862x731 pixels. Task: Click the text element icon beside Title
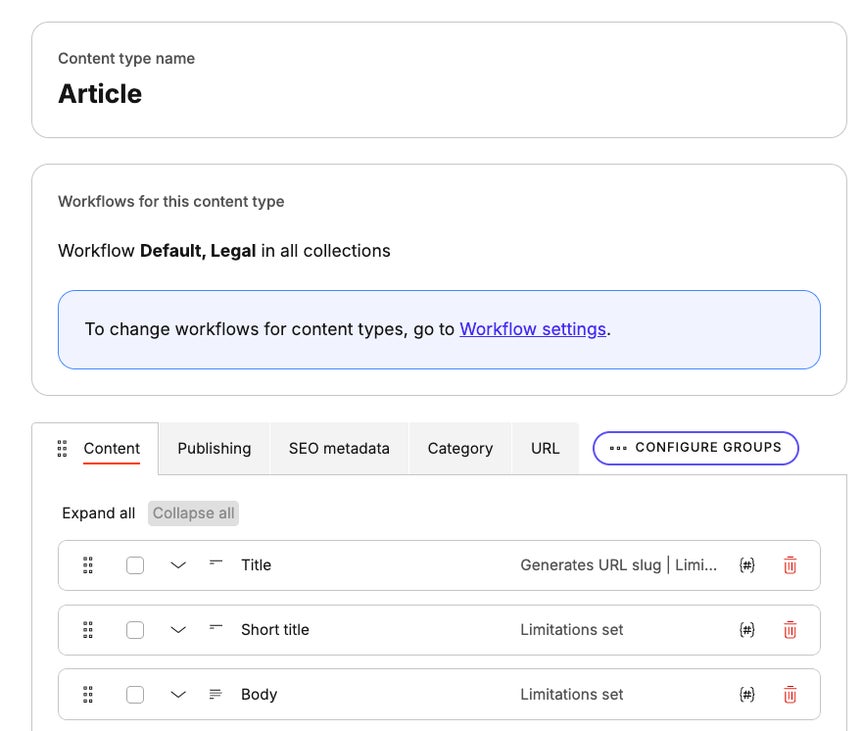pos(214,563)
